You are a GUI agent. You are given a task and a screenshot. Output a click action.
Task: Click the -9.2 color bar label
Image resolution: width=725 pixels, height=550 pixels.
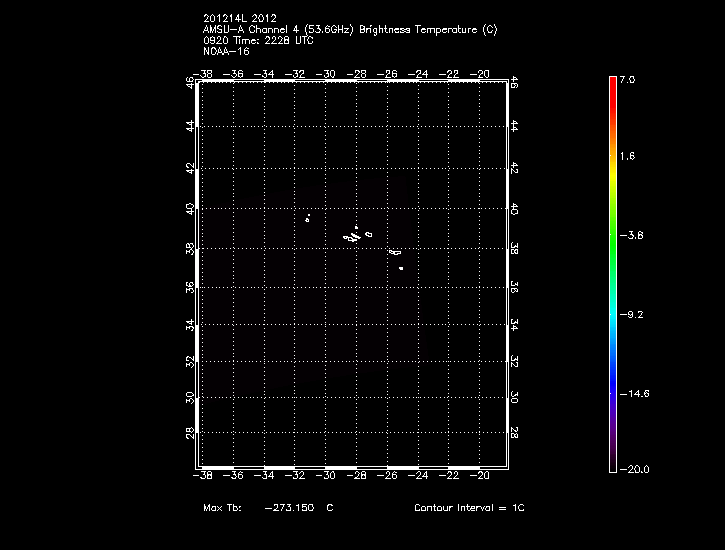630,314
